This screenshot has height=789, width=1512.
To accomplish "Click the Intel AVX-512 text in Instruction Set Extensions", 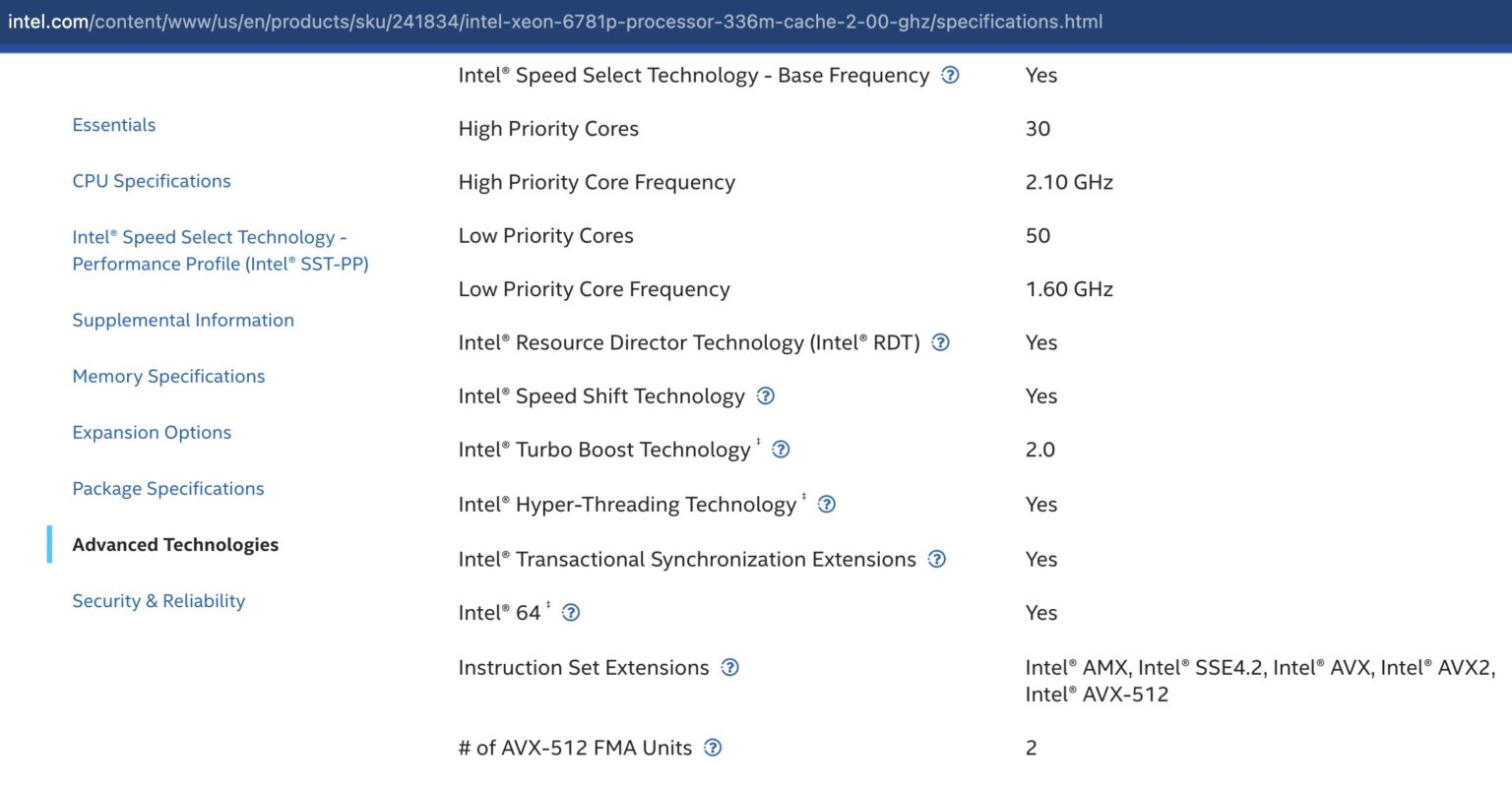I will click(x=1096, y=694).
